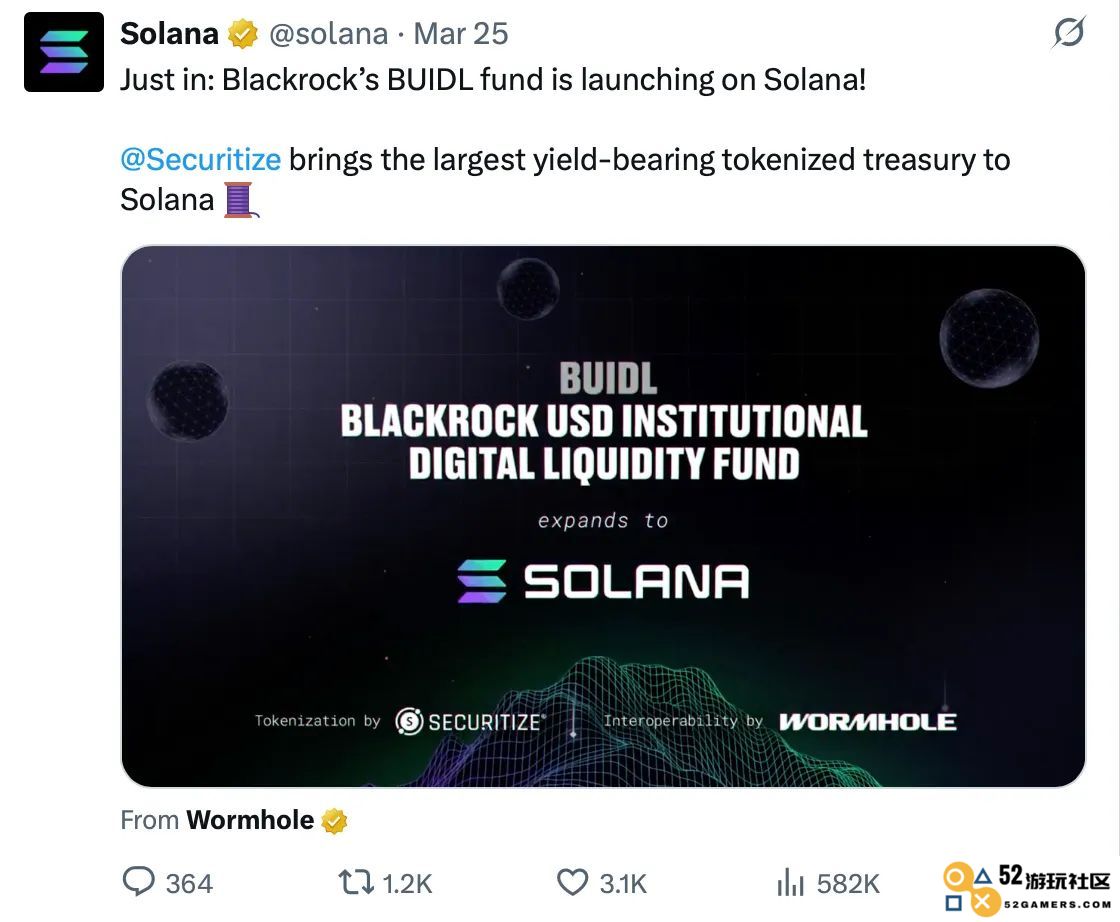Tap the retweet arrows icon

pyautogui.click(x=356, y=882)
